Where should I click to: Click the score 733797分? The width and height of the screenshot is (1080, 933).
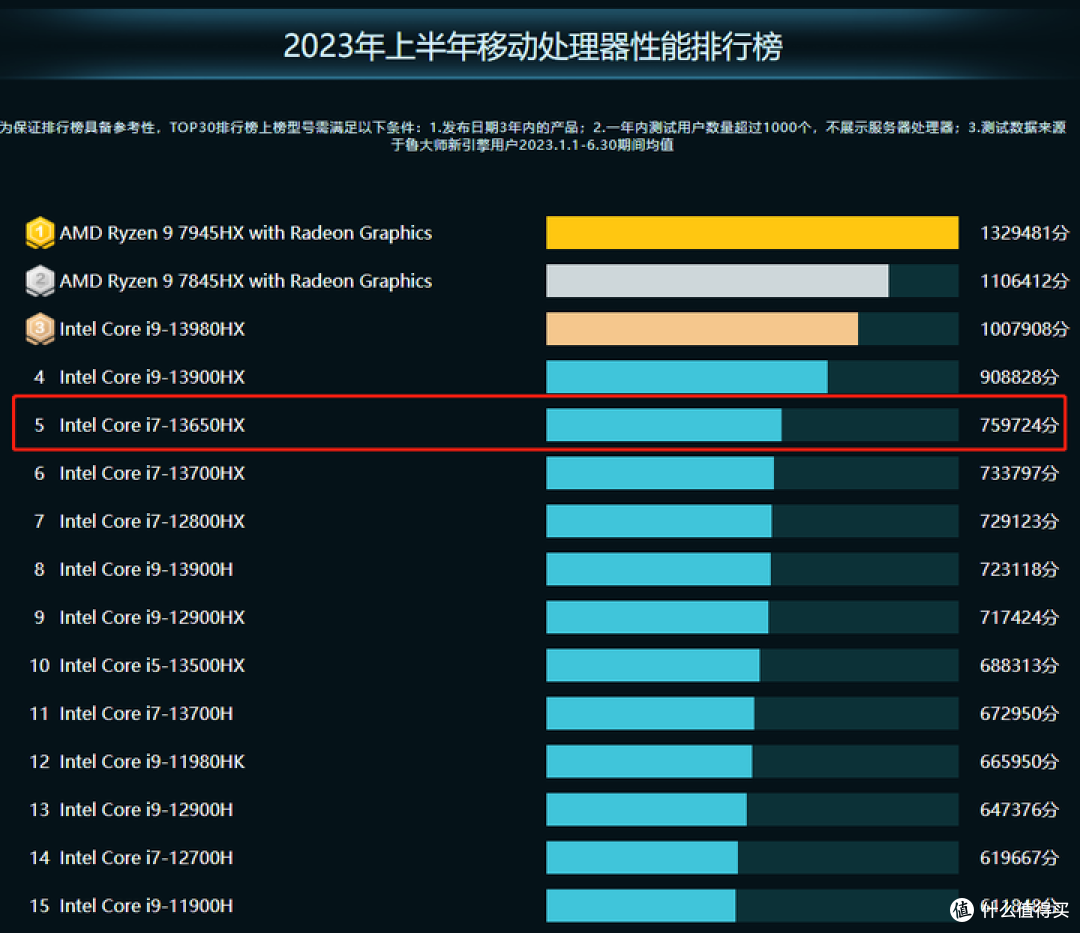click(1019, 474)
